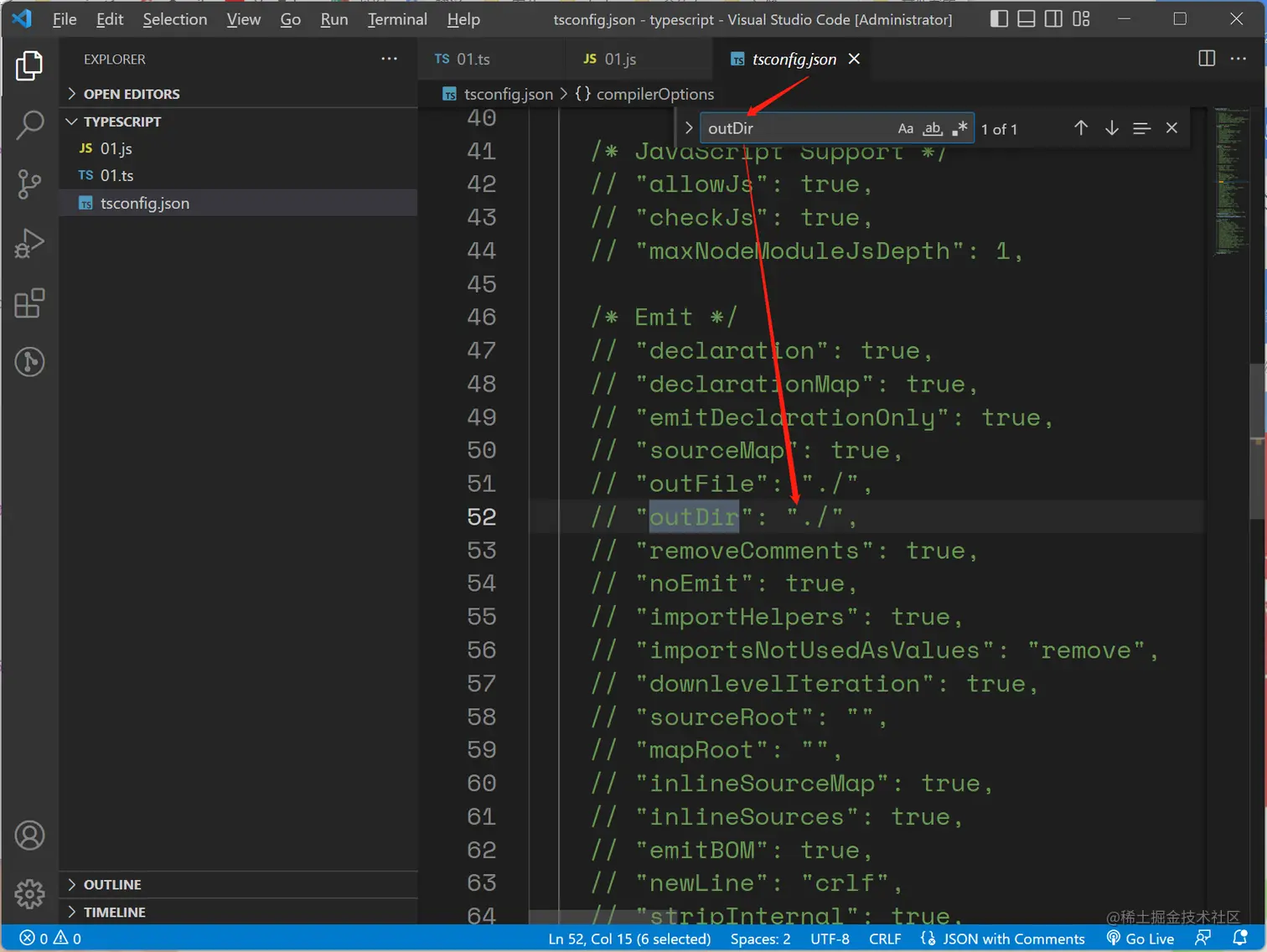Select the tsconfig.json editor tab

pos(794,59)
